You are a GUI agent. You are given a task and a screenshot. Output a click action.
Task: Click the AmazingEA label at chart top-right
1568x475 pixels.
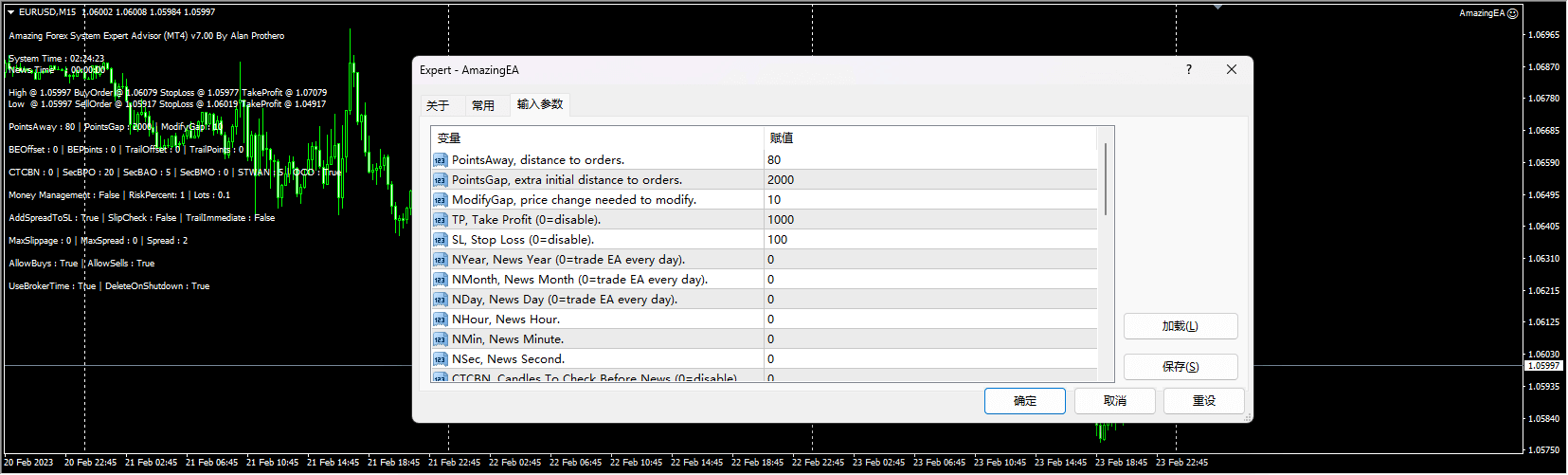pos(1482,13)
